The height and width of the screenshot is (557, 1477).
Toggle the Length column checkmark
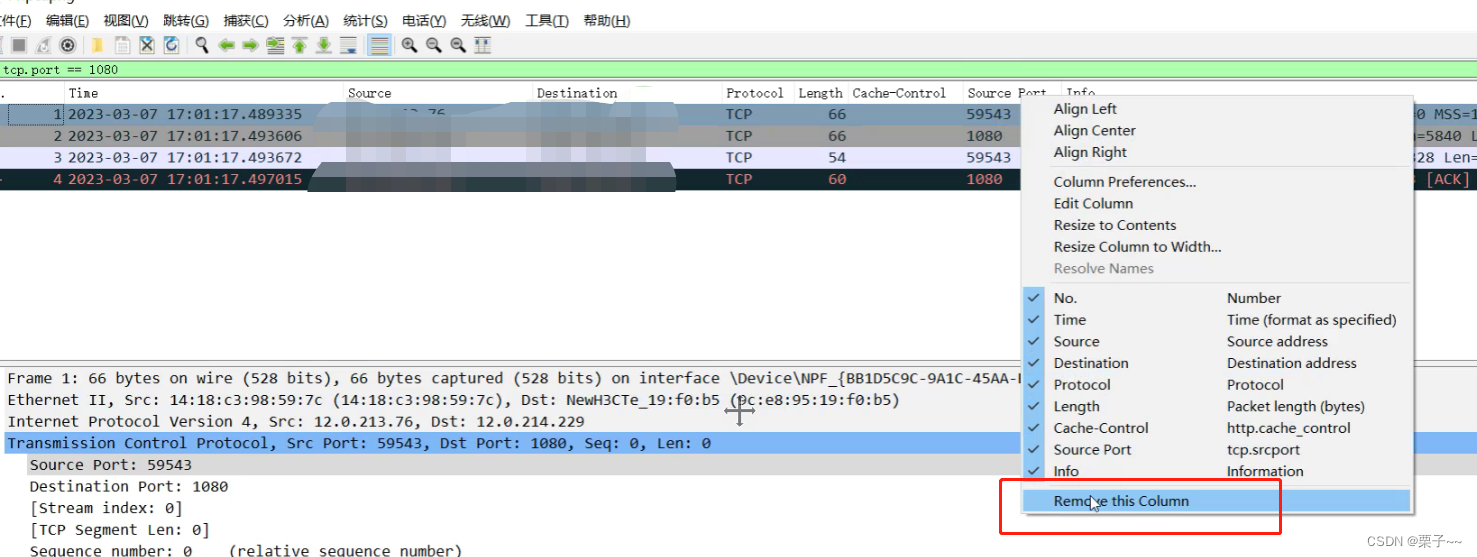pos(1034,406)
